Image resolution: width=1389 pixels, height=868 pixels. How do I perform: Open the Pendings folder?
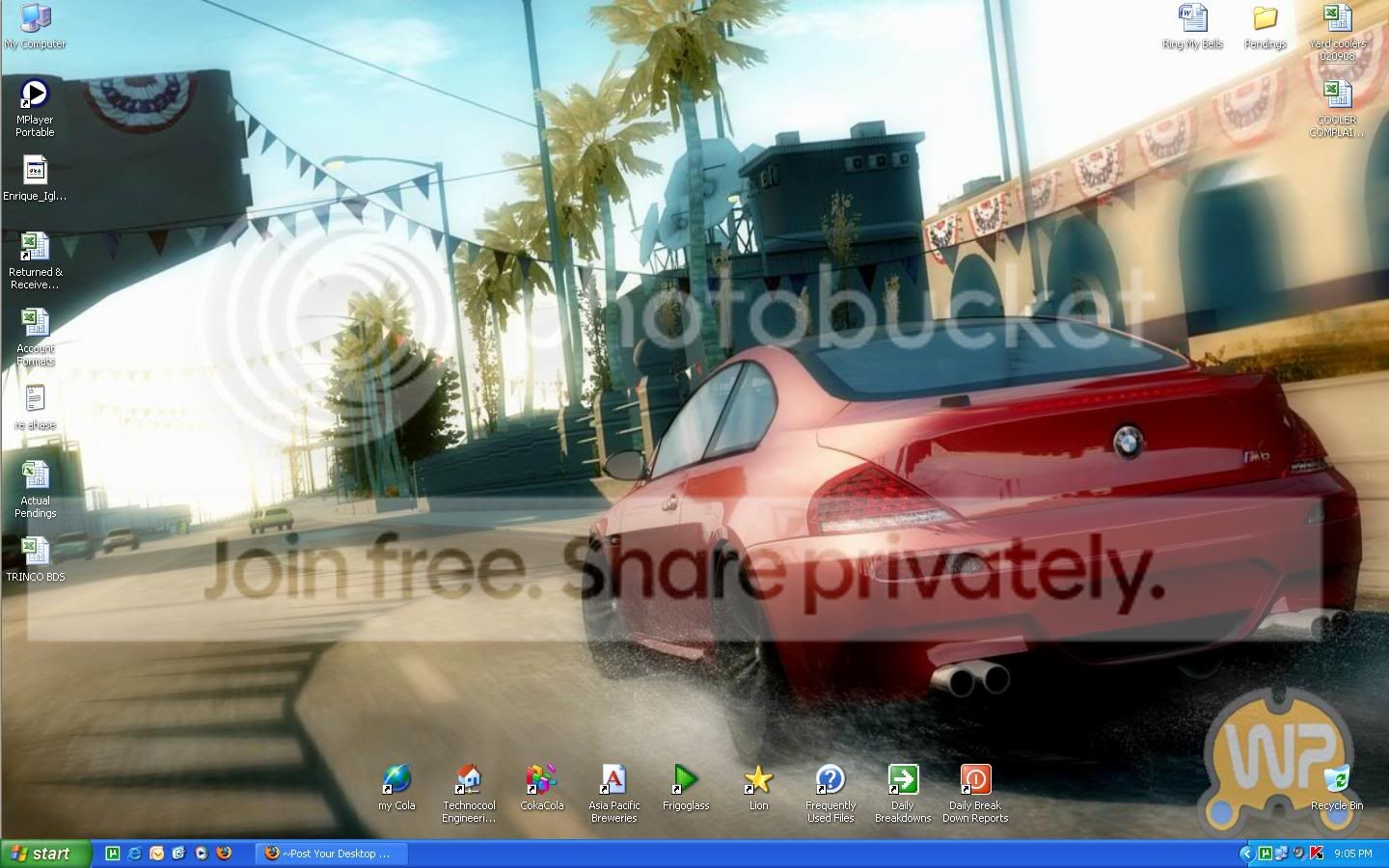click(1265, 26)
